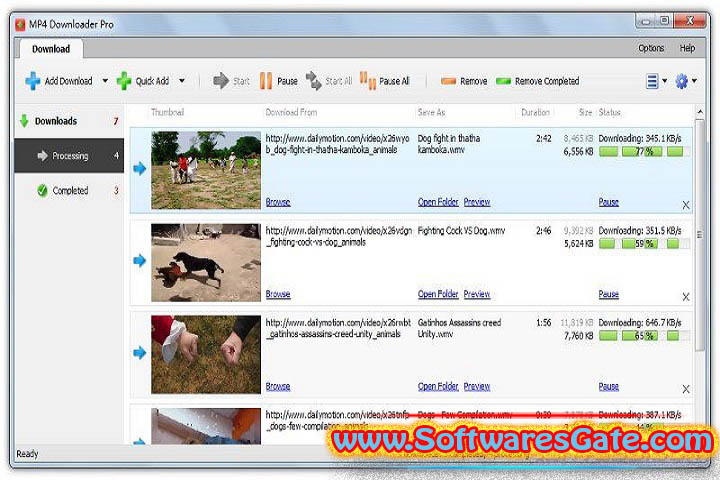Remove Gatinhos download with X icon

[x=686, y=389]
